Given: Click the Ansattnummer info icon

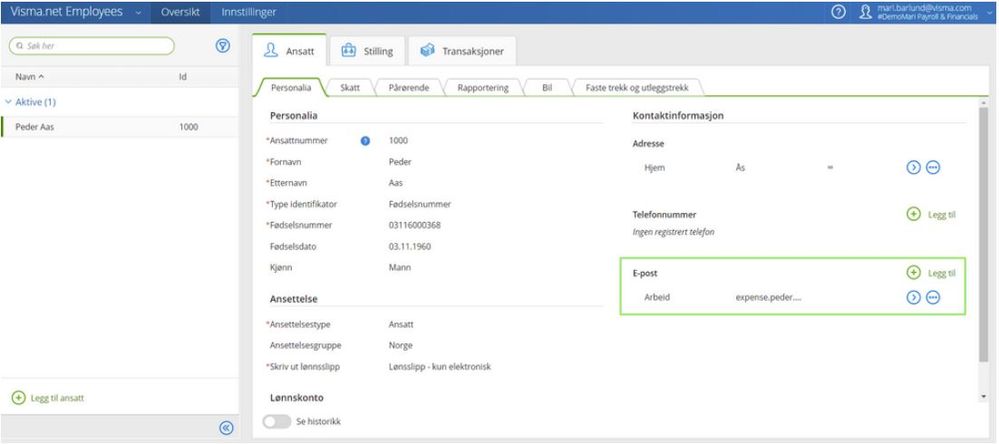Looking at the screenshot, I should [365, 141].
